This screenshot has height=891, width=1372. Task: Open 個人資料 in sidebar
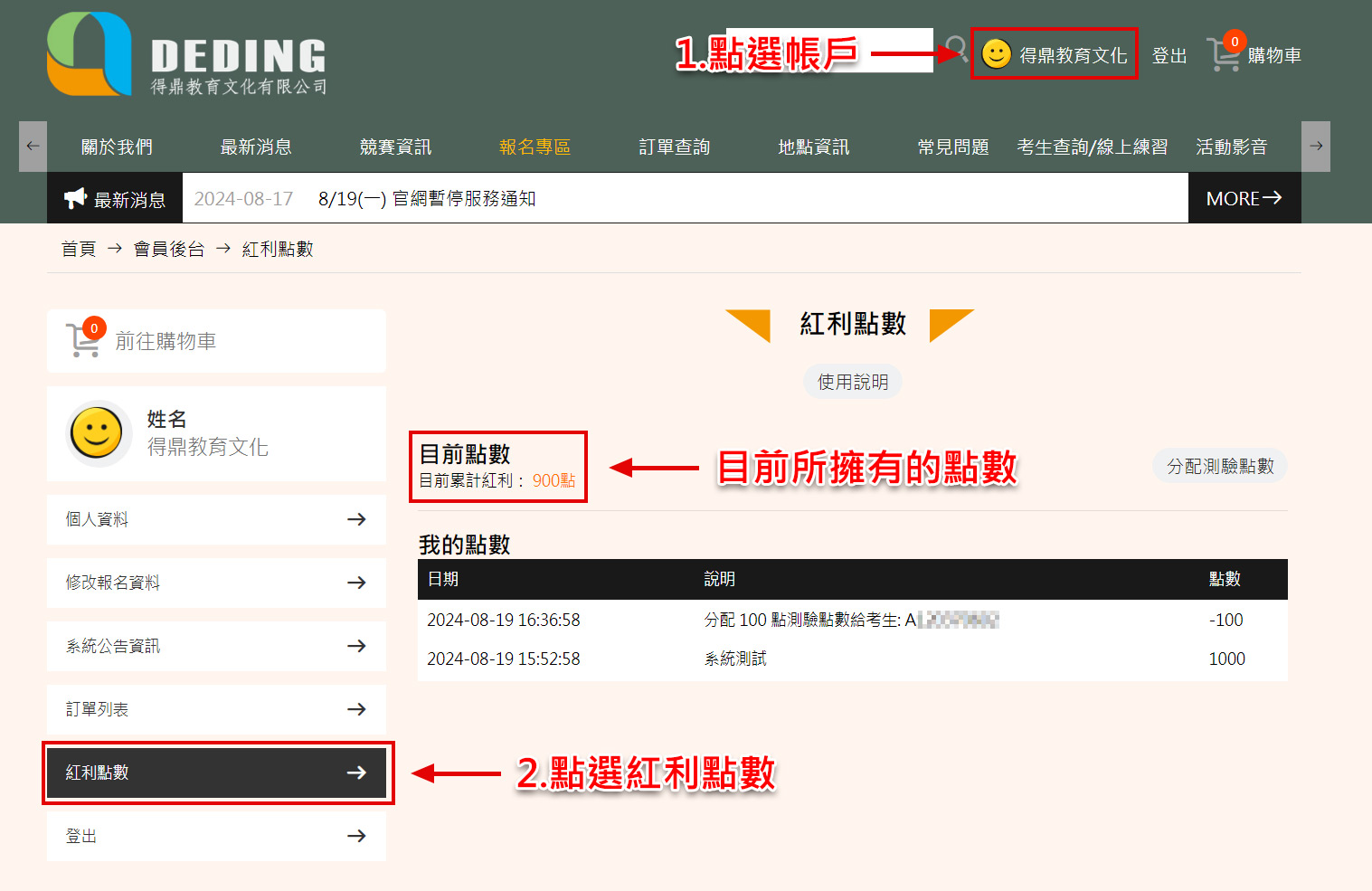click(216, 519)
